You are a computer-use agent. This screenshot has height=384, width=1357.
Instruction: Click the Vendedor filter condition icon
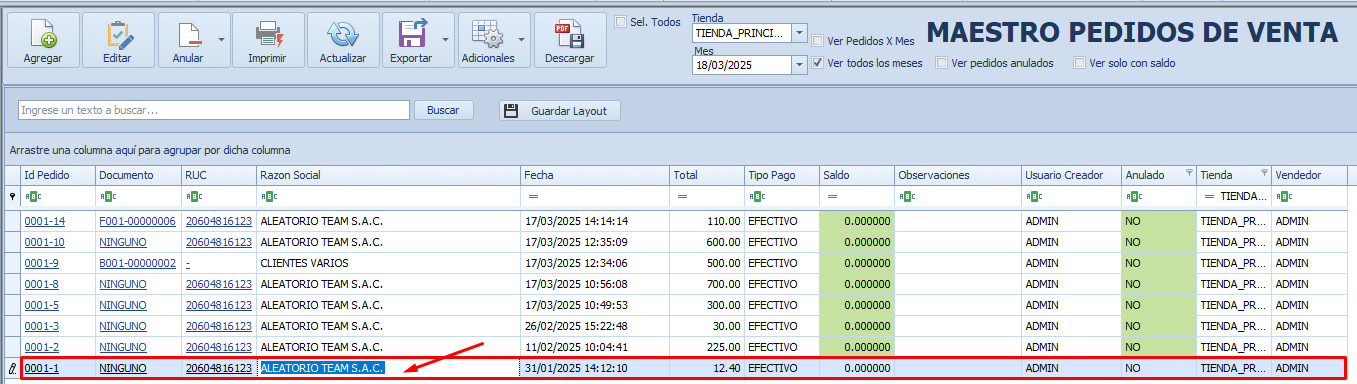click(1284, 197)
